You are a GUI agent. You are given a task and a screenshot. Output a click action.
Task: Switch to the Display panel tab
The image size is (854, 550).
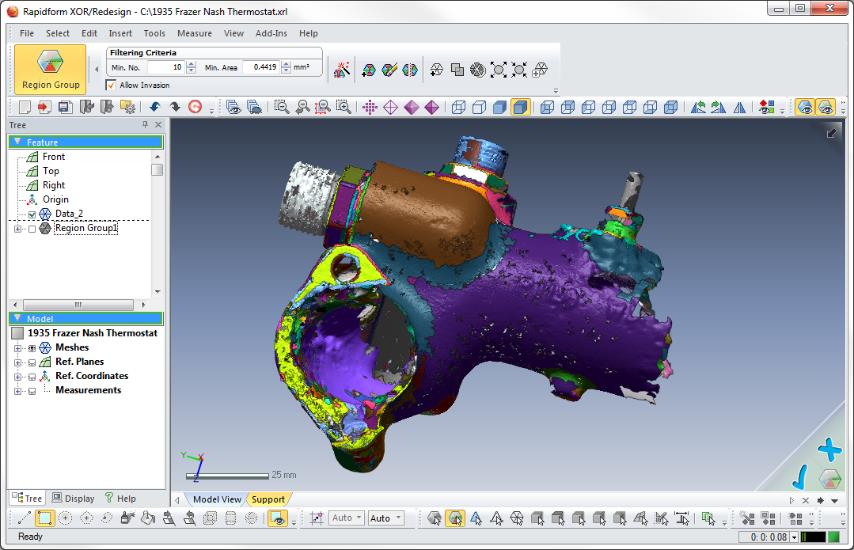pyautogui.click(x=73, y=498)
